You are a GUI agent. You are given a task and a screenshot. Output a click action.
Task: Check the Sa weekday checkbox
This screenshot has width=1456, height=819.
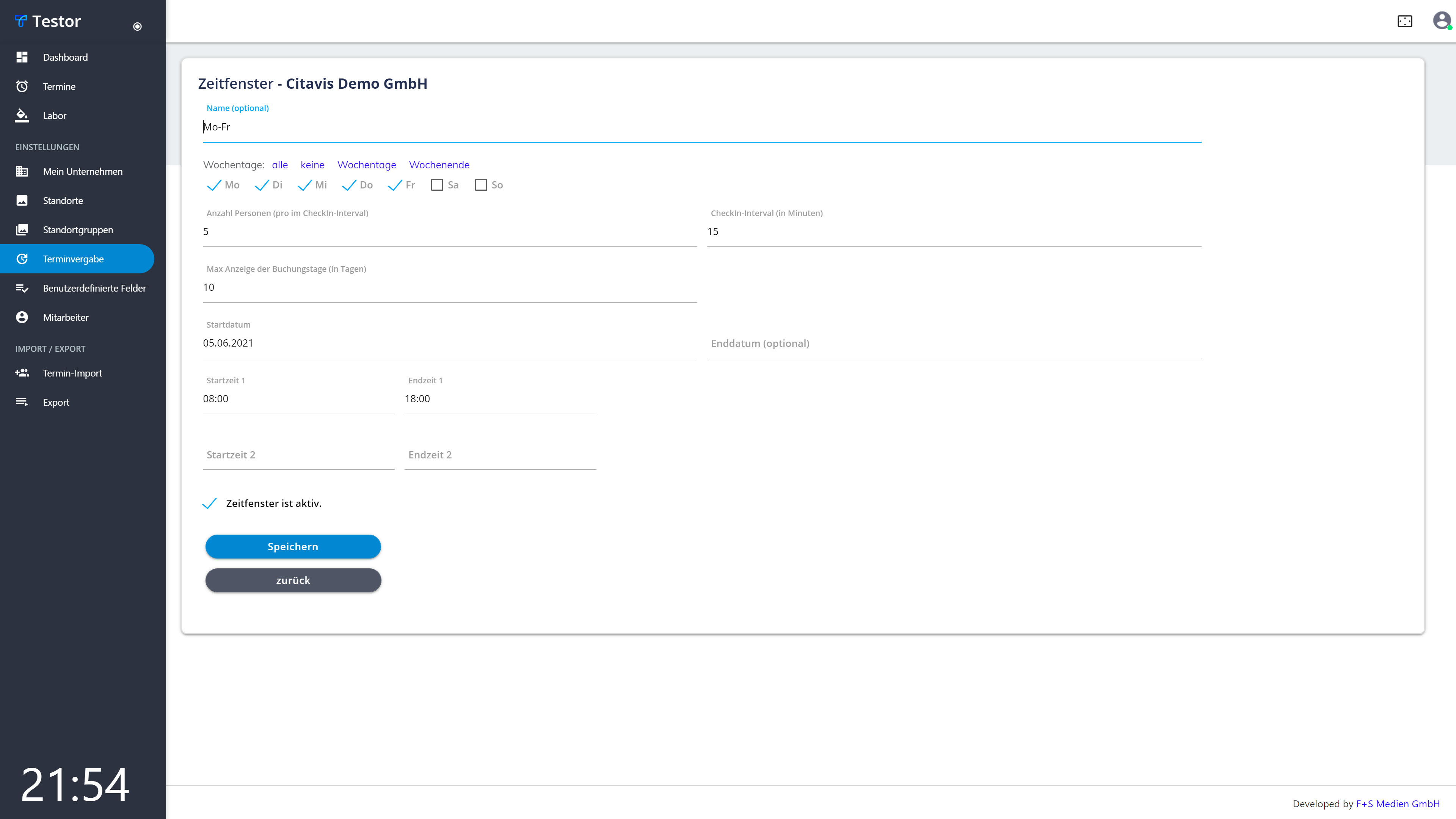coord(437,185)
